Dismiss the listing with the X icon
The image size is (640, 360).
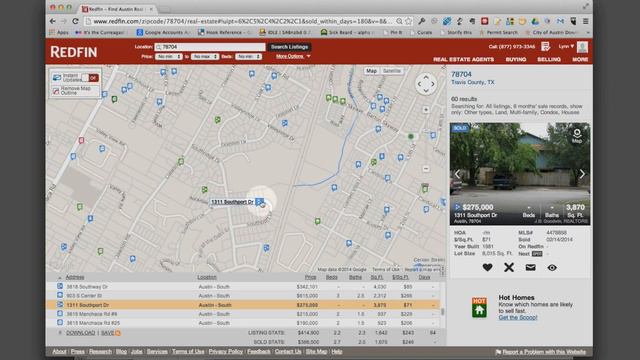(x=509, y=267)
